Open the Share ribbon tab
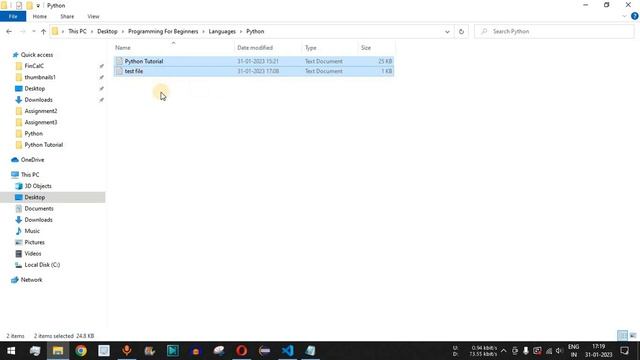Image resolution: width=640 pixels, height=360 pixels. tap(67, 16)
